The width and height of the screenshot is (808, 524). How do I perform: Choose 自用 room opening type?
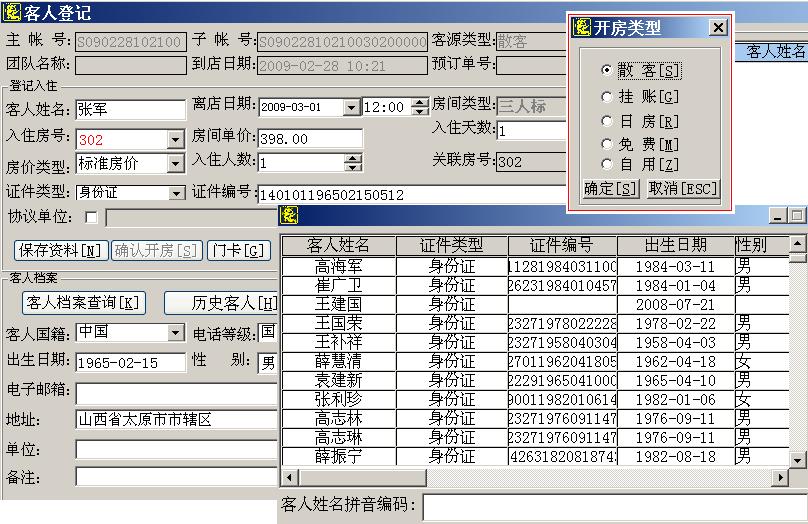point(607,165)
